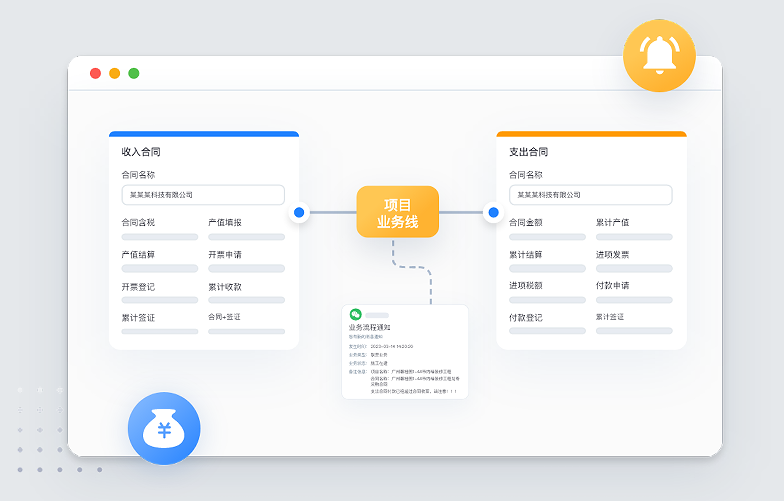Open the 业务流程通知 notification card

(x=404, y=352)
